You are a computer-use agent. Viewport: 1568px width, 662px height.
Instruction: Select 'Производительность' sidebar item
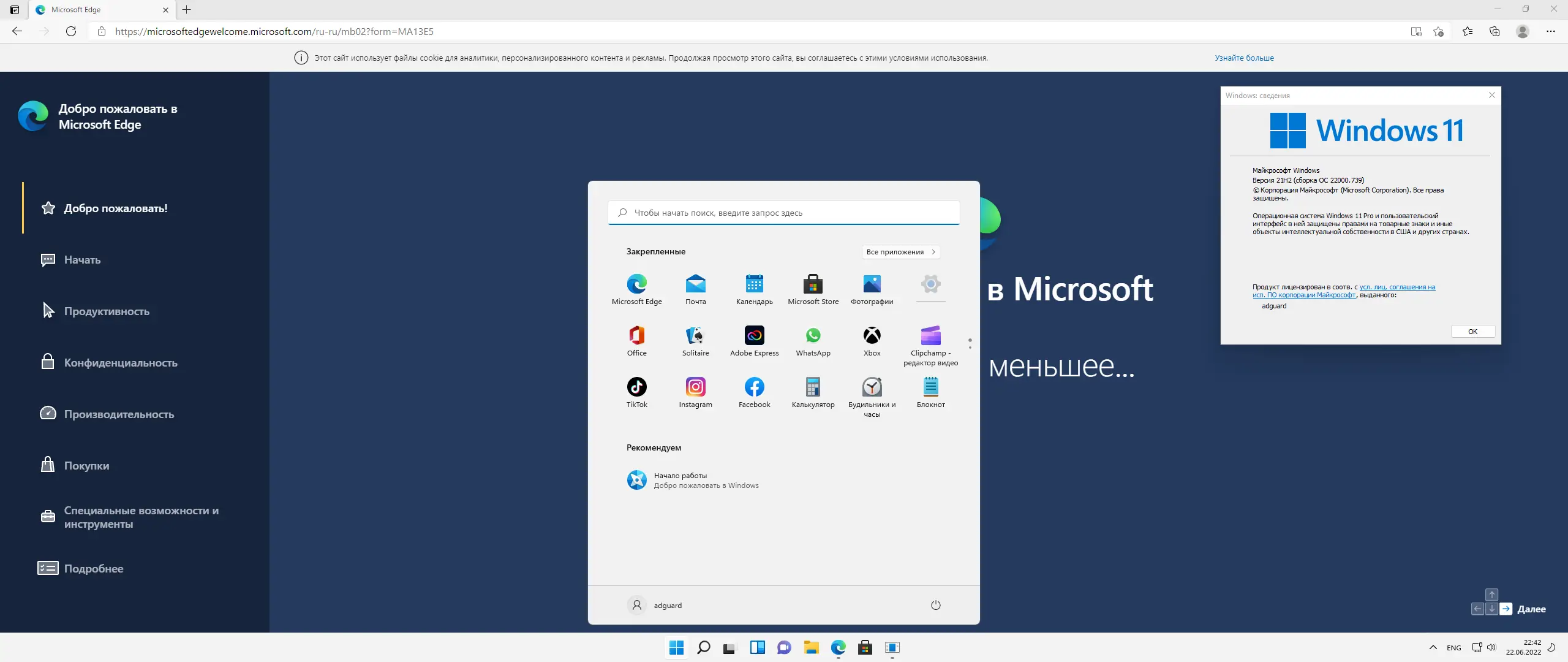(119, 414)
